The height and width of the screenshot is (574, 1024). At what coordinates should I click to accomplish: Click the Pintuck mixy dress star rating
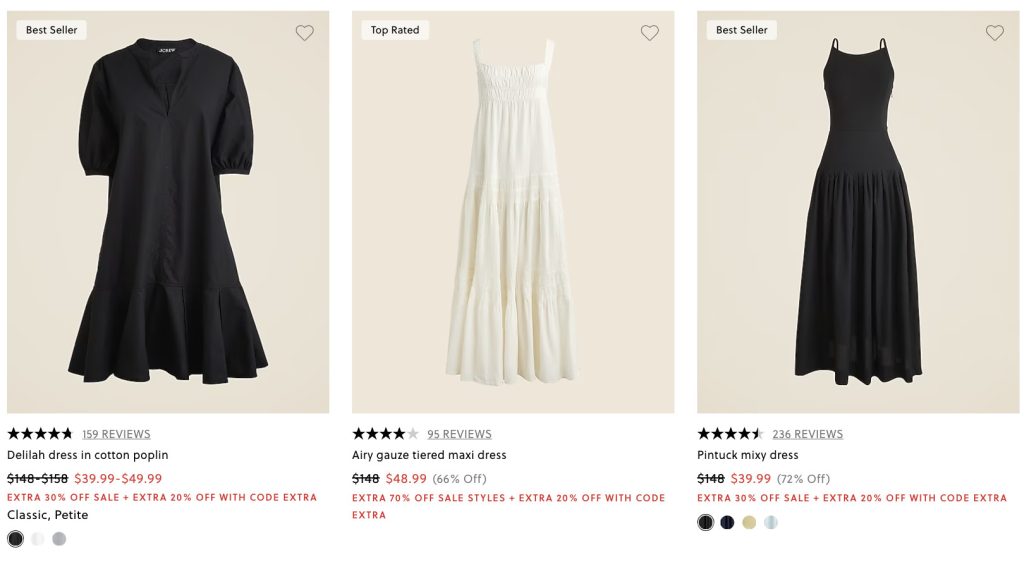click(x=730, y=434)
